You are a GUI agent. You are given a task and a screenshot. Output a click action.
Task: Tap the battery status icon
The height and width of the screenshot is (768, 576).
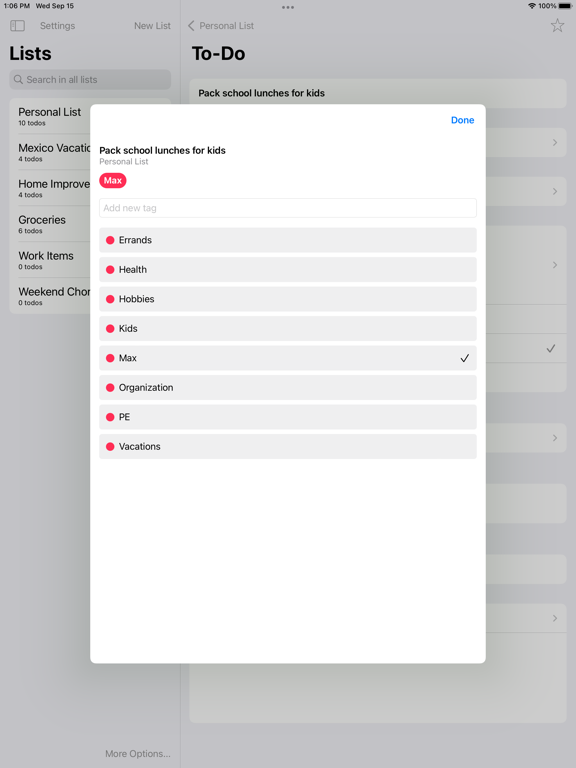coord(565,6)
